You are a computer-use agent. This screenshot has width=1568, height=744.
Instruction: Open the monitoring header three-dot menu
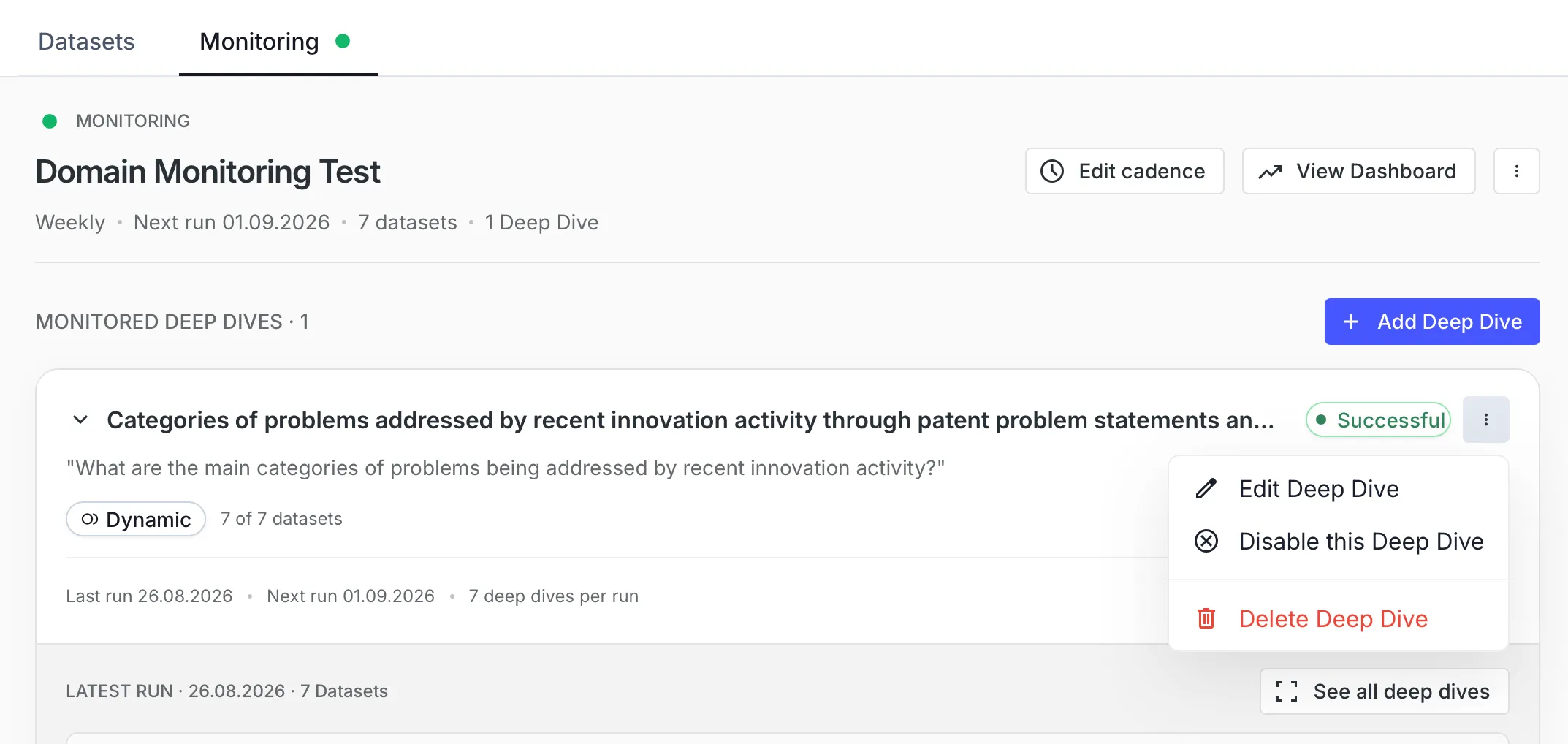point(1517,171)
